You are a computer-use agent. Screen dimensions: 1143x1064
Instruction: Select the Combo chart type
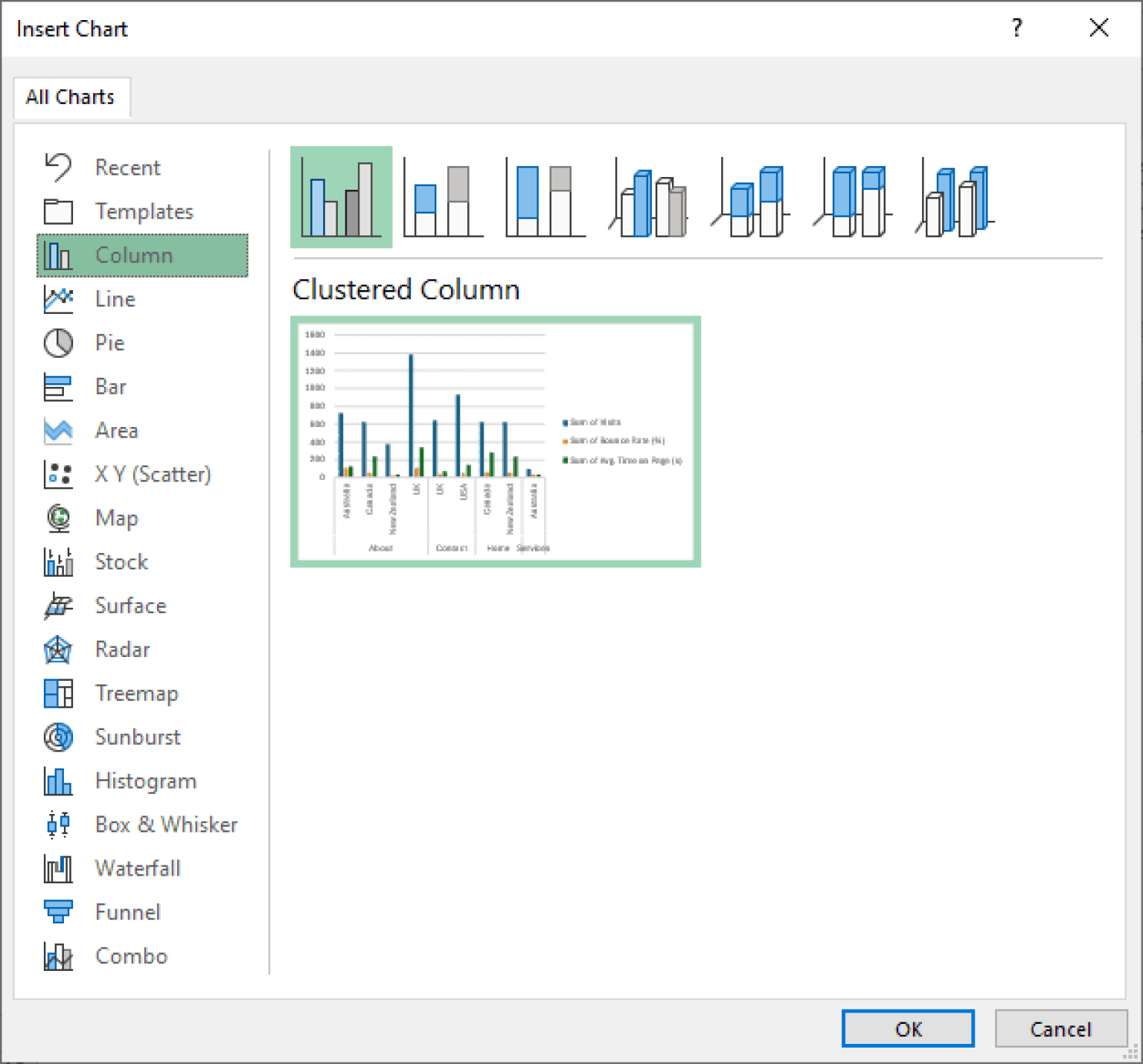(131, 956)
